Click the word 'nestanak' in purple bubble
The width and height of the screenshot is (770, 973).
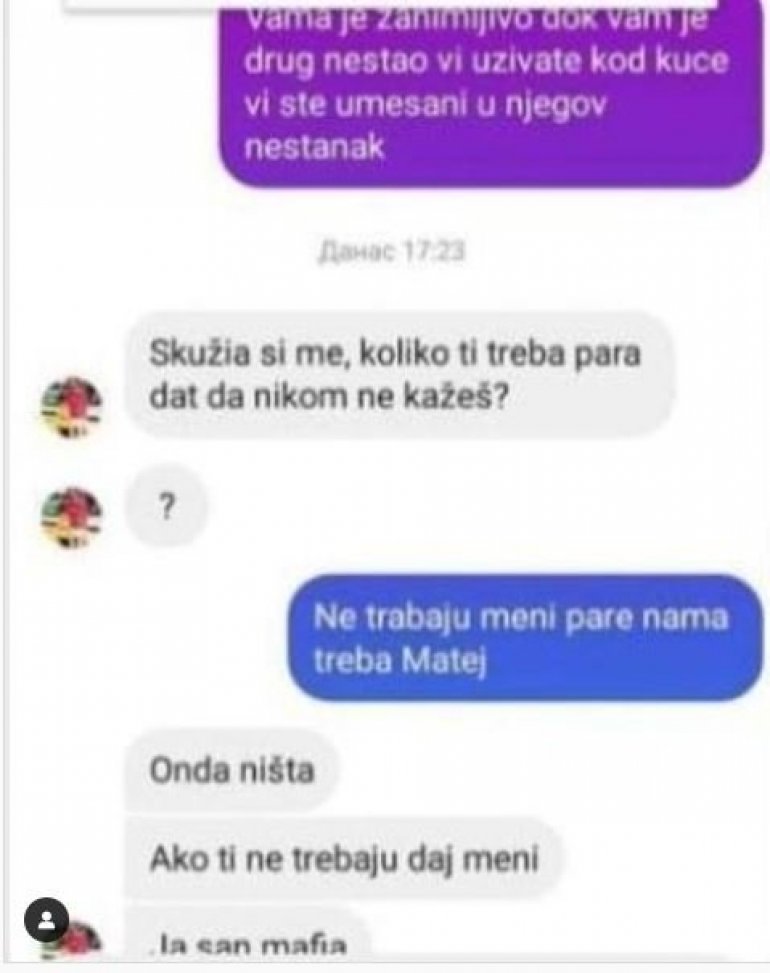(x=315, y=148)
